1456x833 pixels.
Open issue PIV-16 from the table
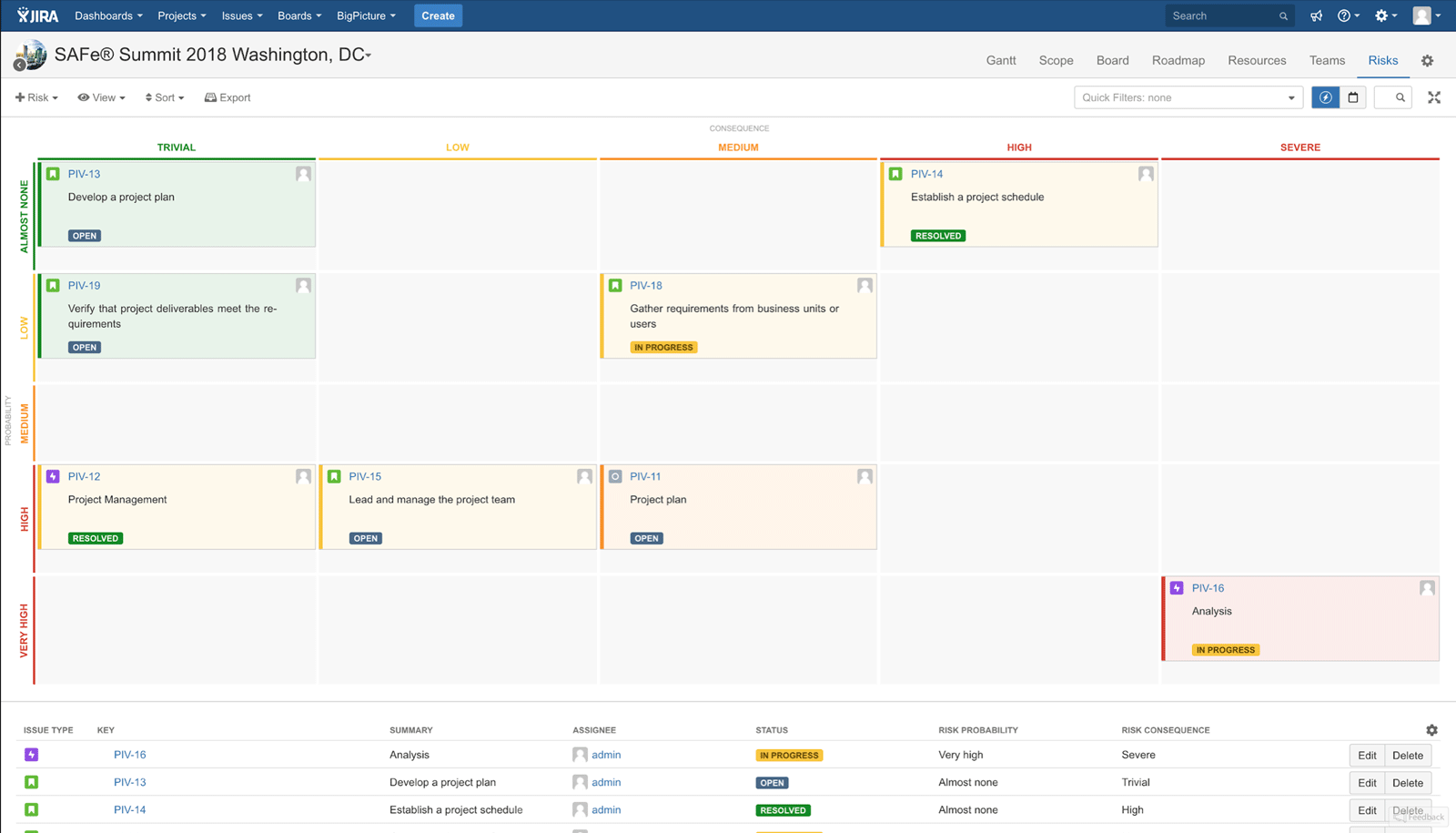(x=129, y=755)
